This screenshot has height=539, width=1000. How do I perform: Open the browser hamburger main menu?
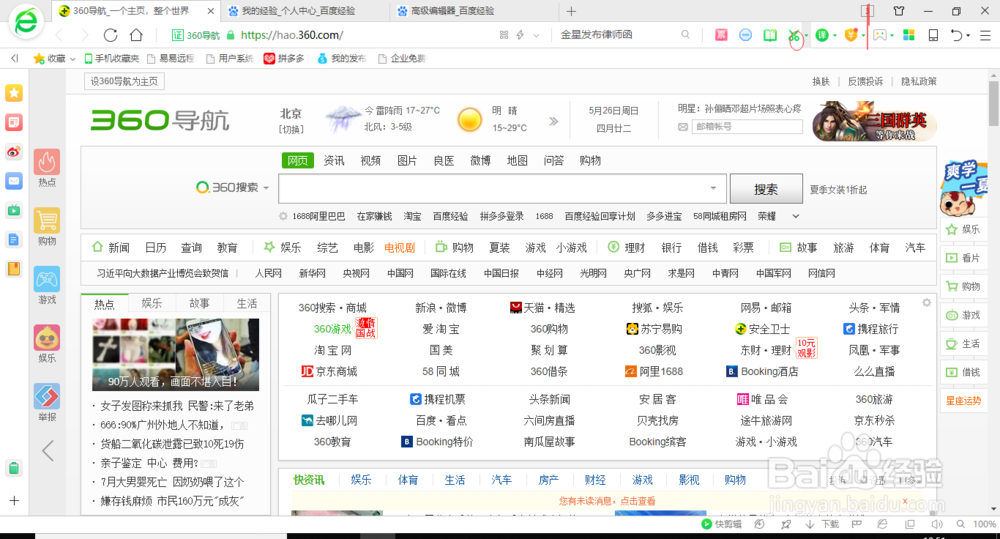[x=985, y=35]
